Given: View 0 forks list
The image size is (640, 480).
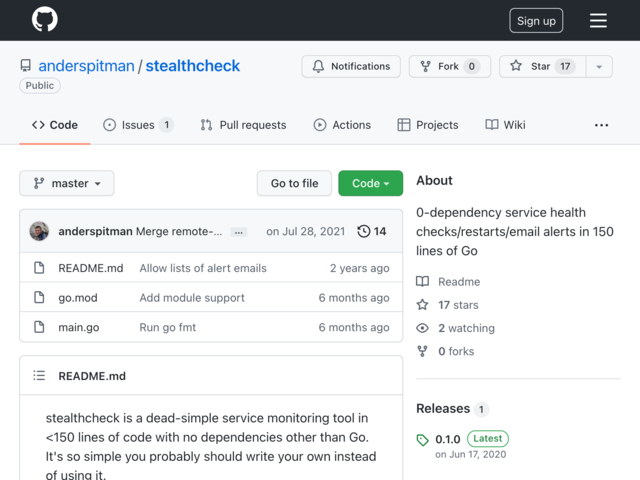Looking at the screenshot, I should coord(445,351).
